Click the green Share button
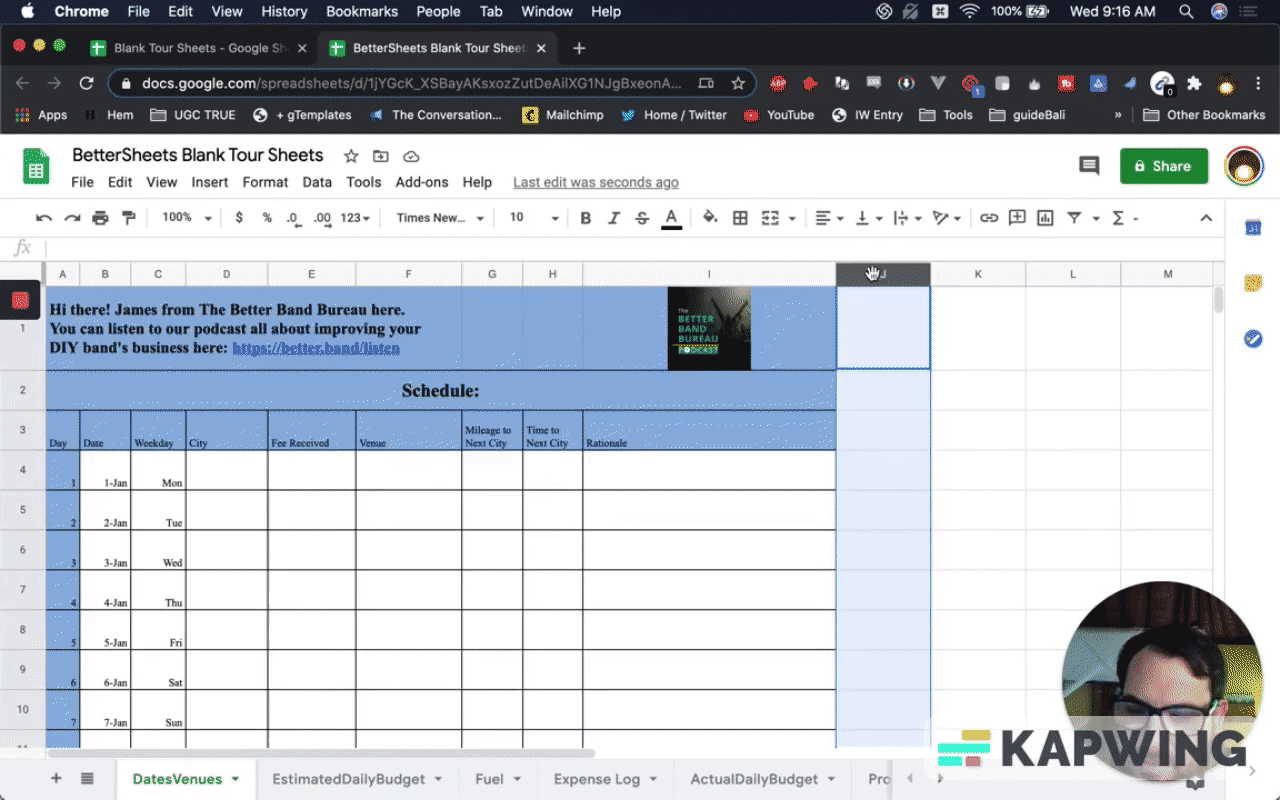The width and height of the screenshot is (1280, 800). pos(1164,166)
